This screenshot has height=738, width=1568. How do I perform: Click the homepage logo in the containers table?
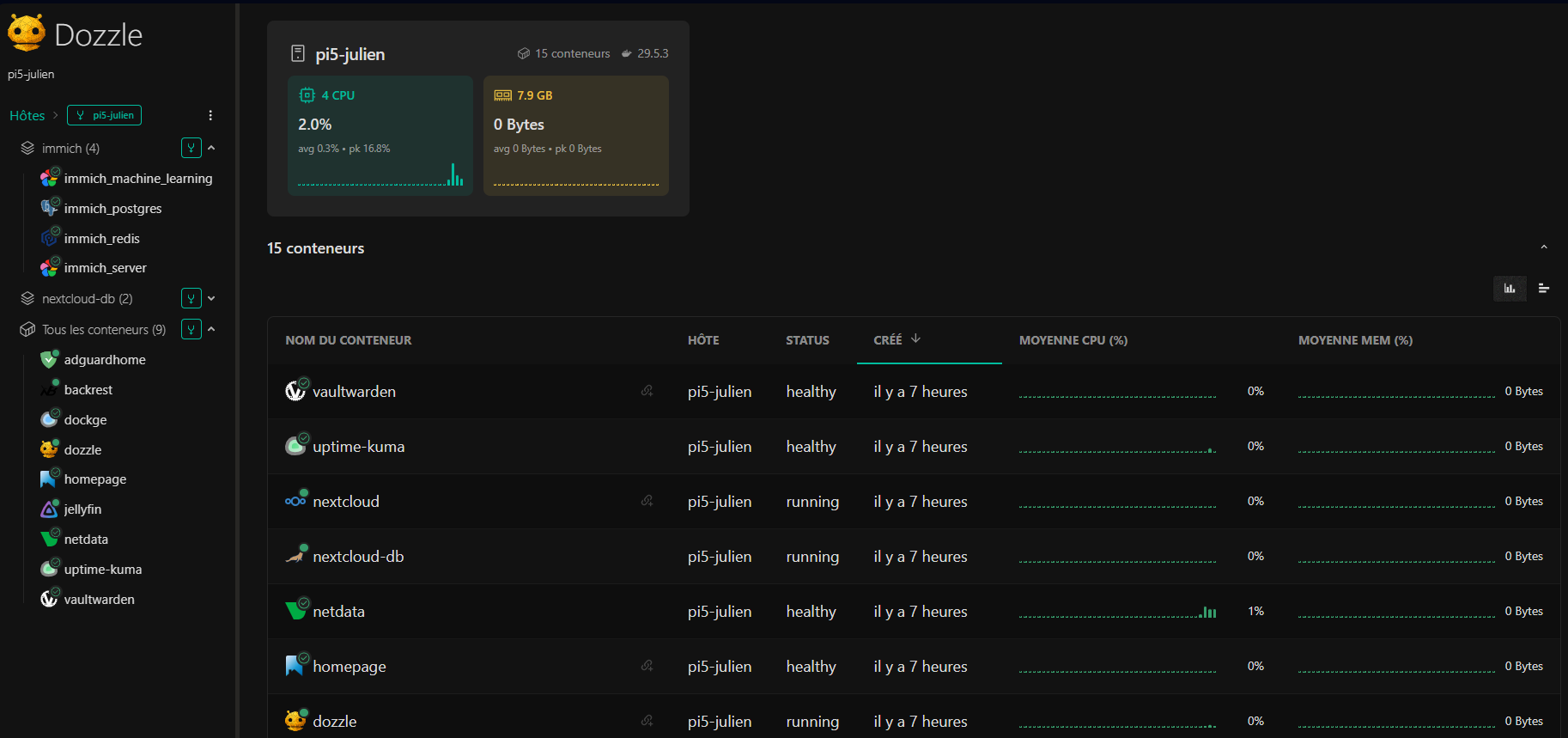(x=295, y=666)
